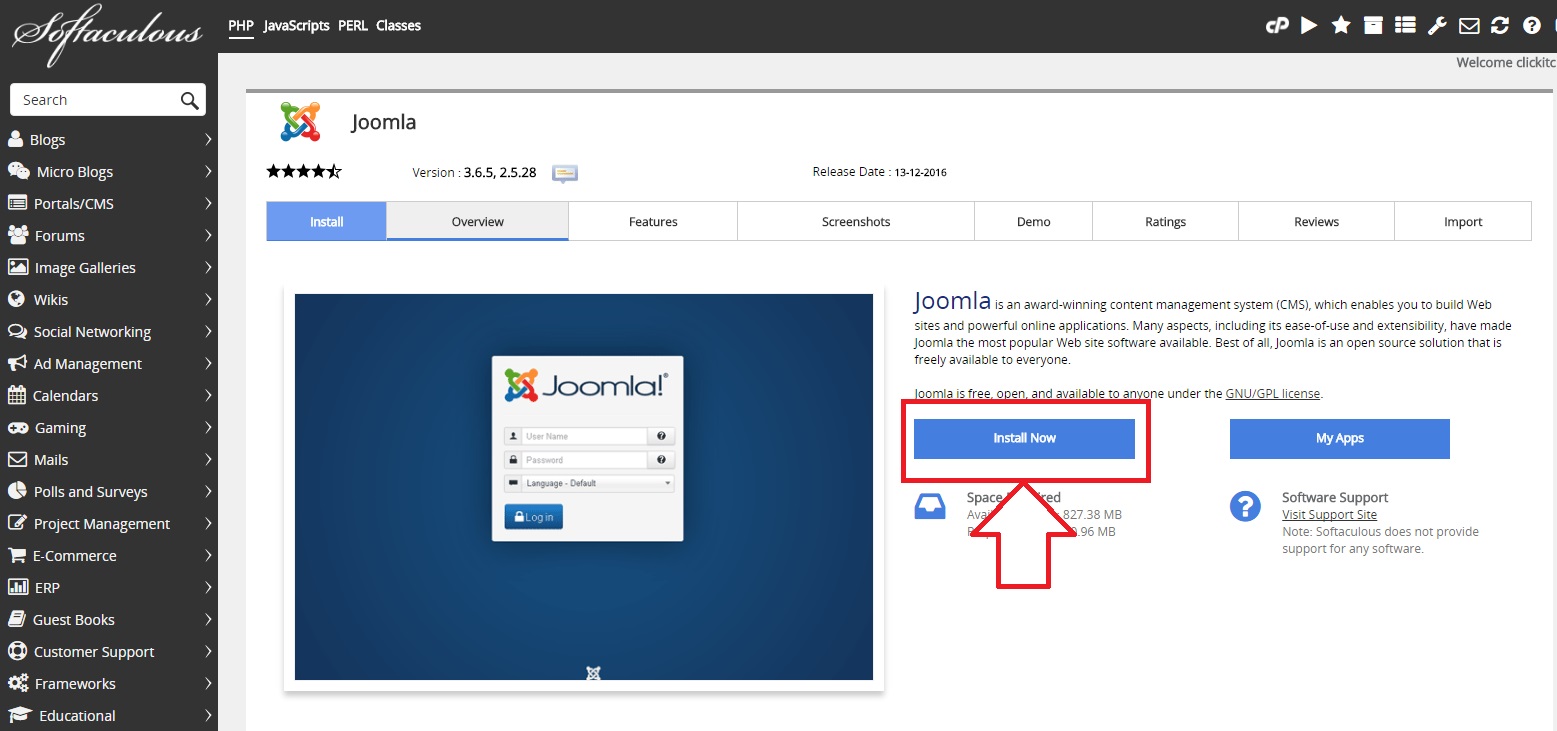Click the Space Required inbox icon

[930, 506]
